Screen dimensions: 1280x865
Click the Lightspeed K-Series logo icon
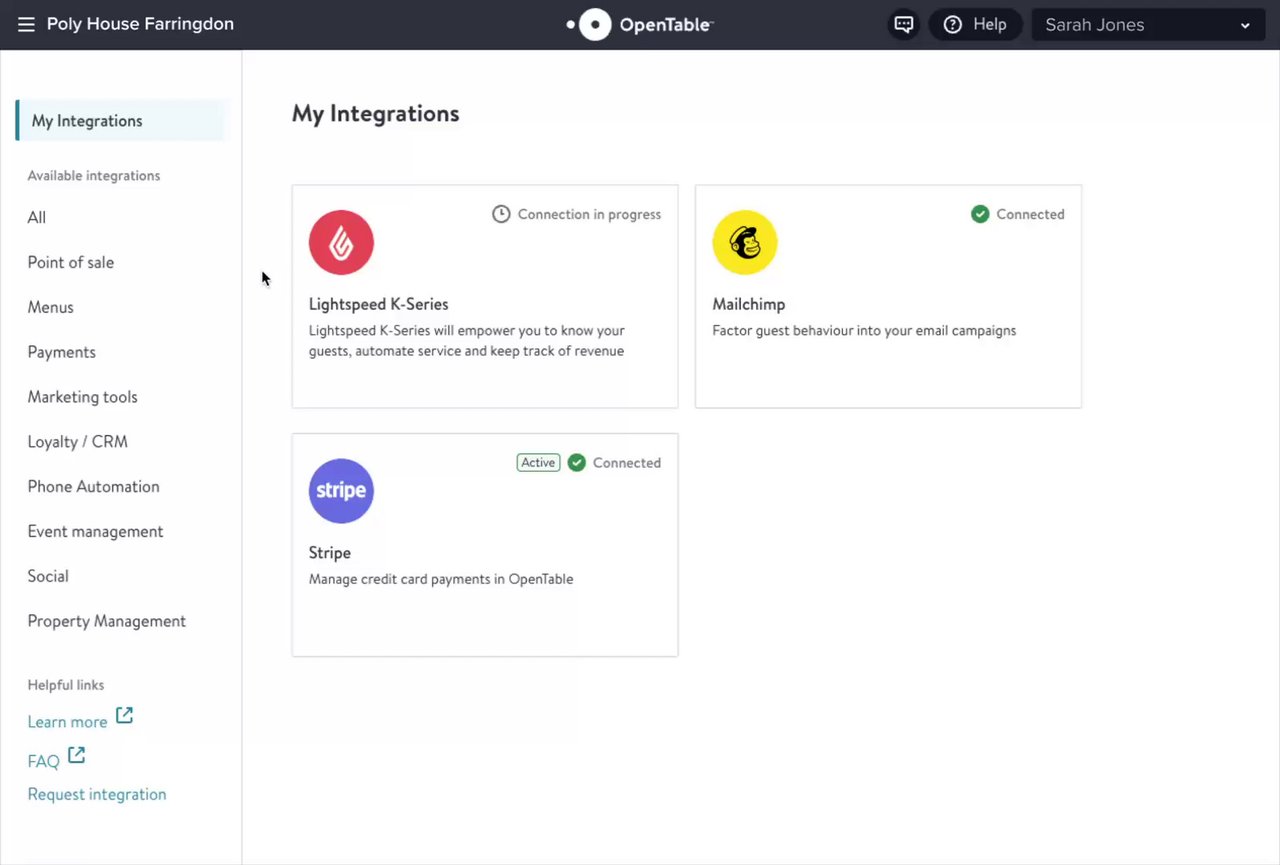click(x=341, y=242)
